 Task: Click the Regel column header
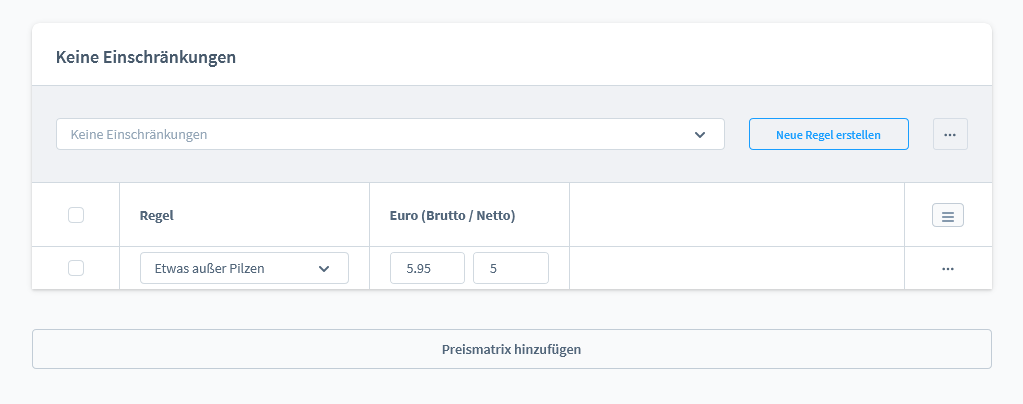click(157, 215)
